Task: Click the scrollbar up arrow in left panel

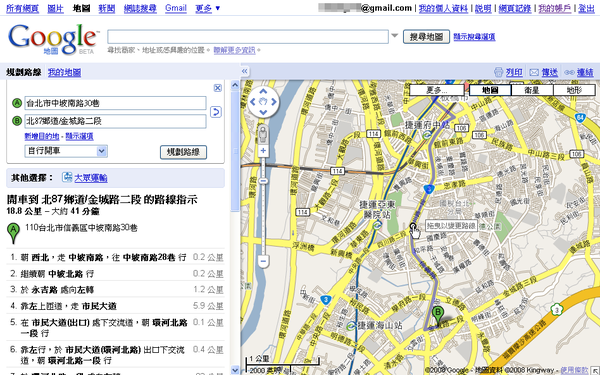Action: click(x=235, y=85)
